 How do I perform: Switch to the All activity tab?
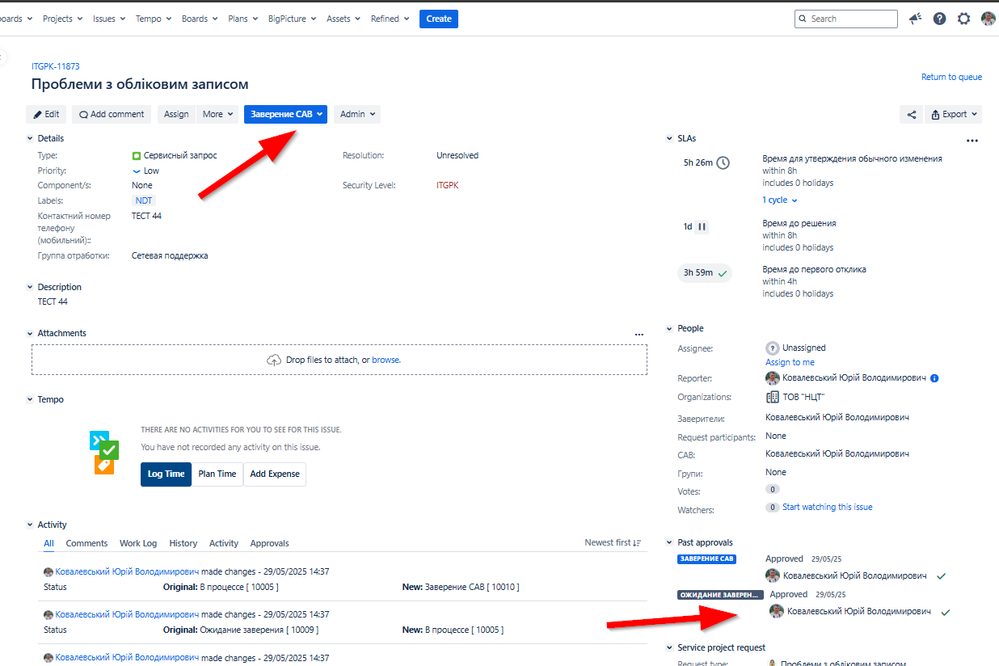point(48,544)
